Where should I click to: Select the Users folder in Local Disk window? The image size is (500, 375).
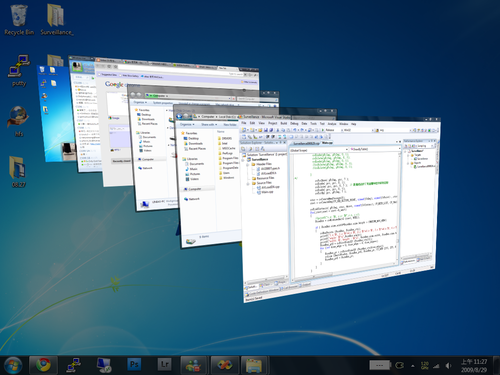point(225,173)
